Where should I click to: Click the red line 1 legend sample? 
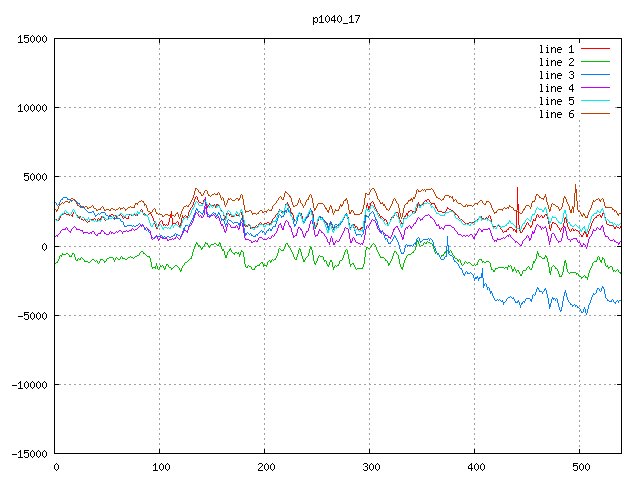[x=595, y=49]
